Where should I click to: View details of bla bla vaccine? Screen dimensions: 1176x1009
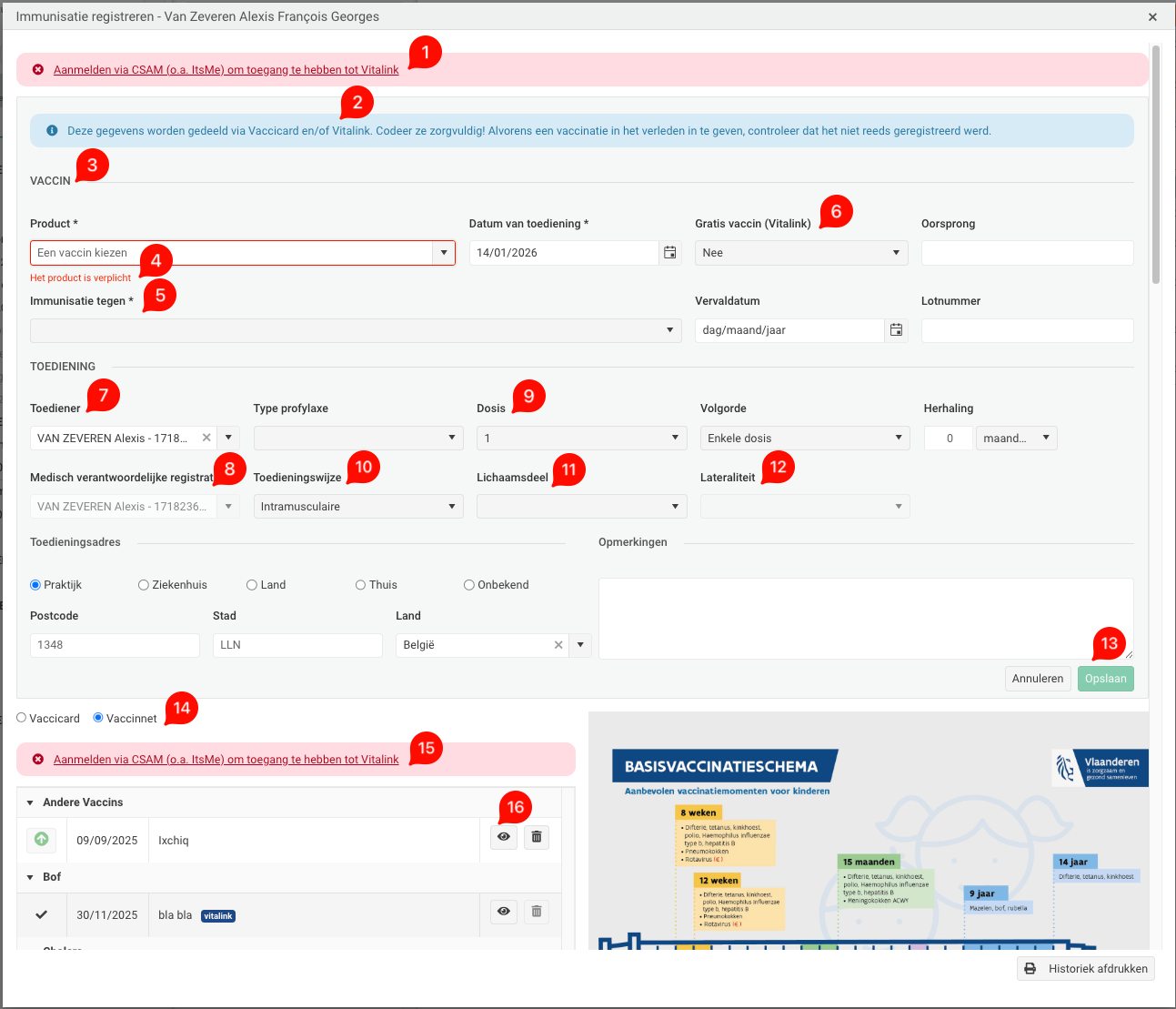point(504,912)
